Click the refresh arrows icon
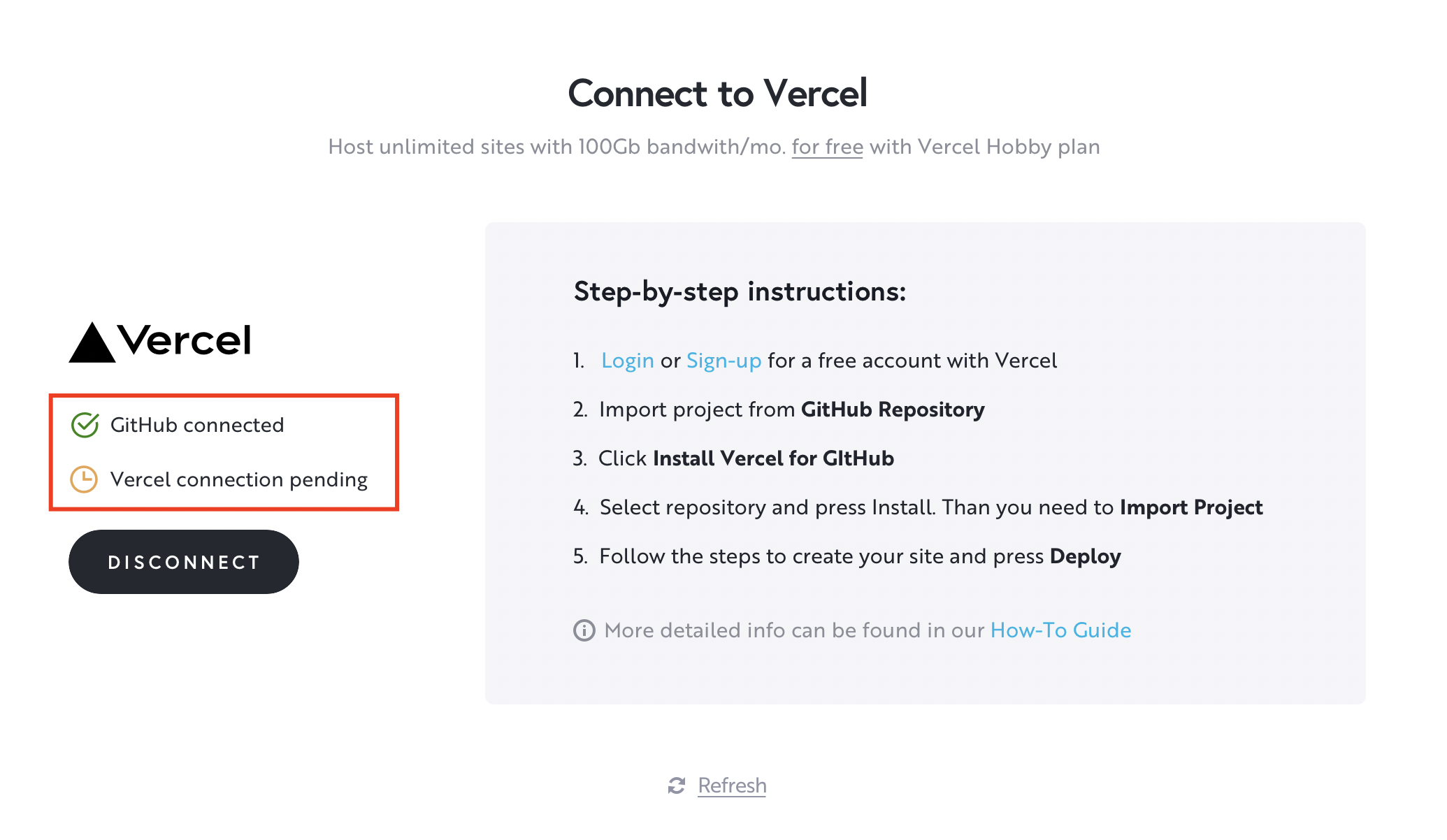This screenshot has height=840, width=1447. 677,785
